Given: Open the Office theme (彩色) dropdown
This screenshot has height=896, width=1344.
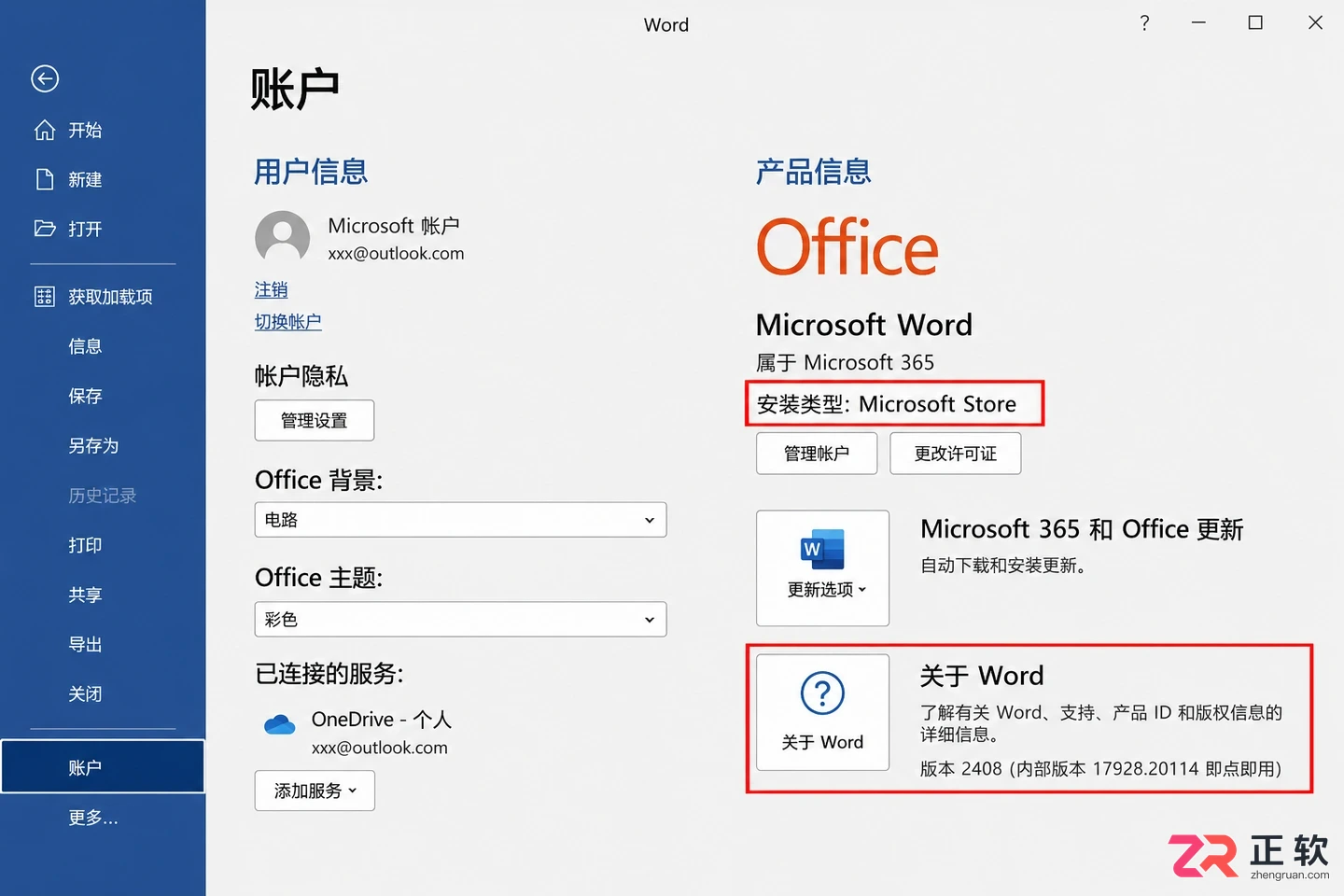Looking at the screenshot, I should coord(461,620).
